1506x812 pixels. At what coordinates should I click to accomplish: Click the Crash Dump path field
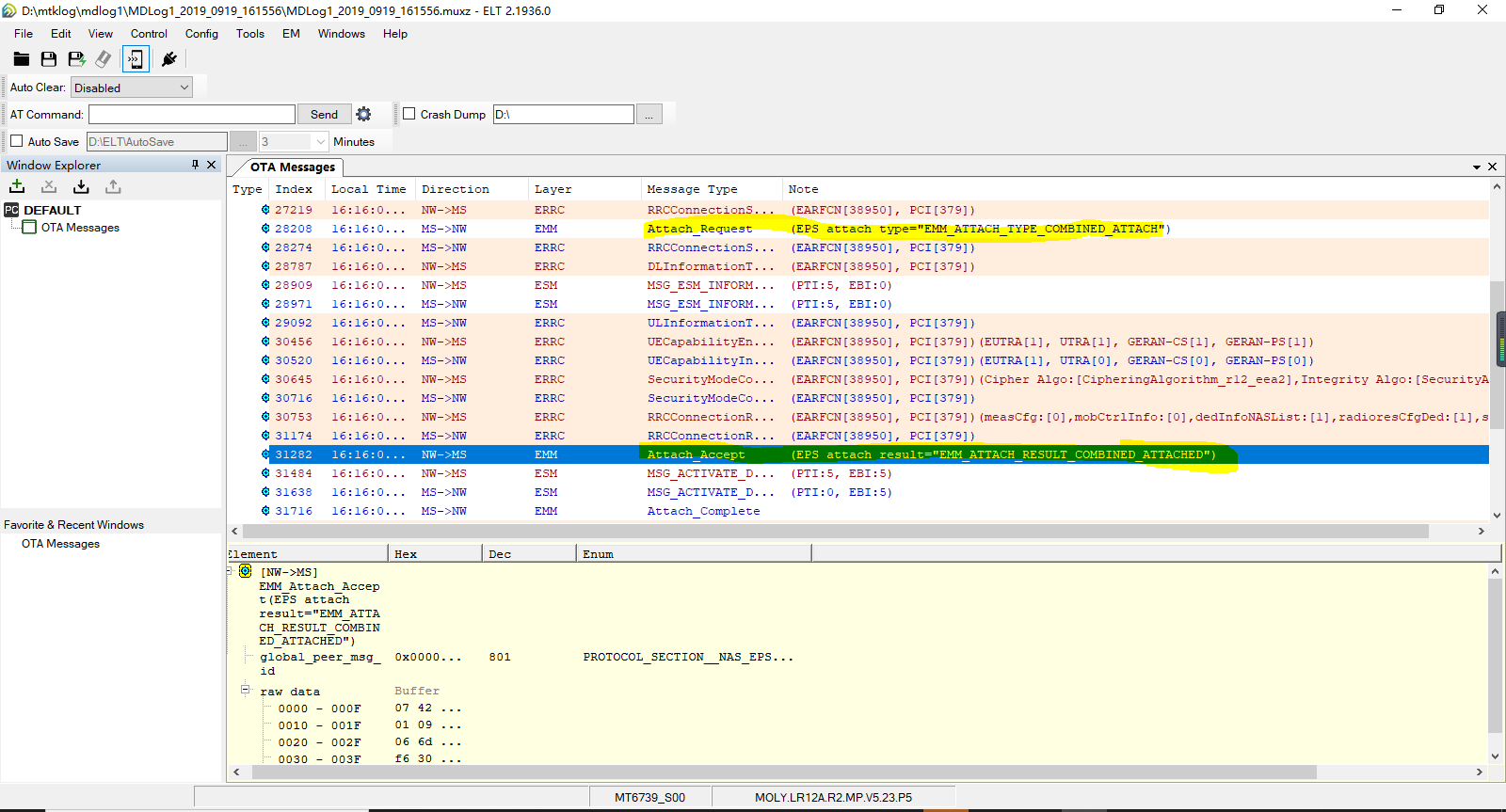coord(564,114)
